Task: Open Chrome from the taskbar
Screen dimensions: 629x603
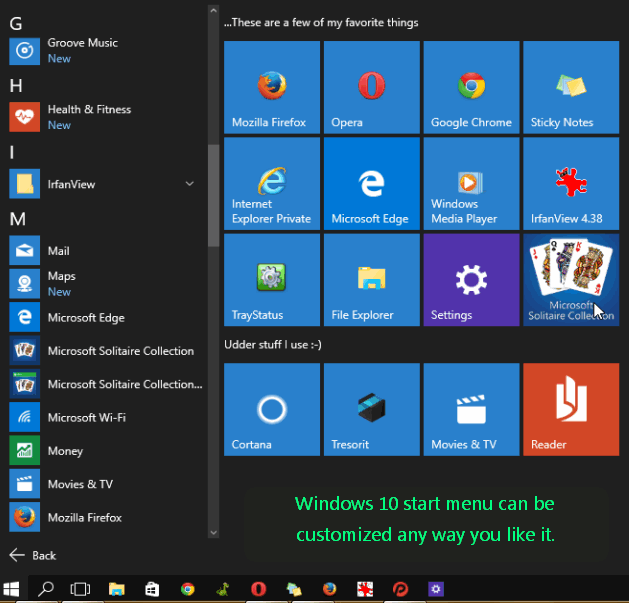Action: (187, 589)
